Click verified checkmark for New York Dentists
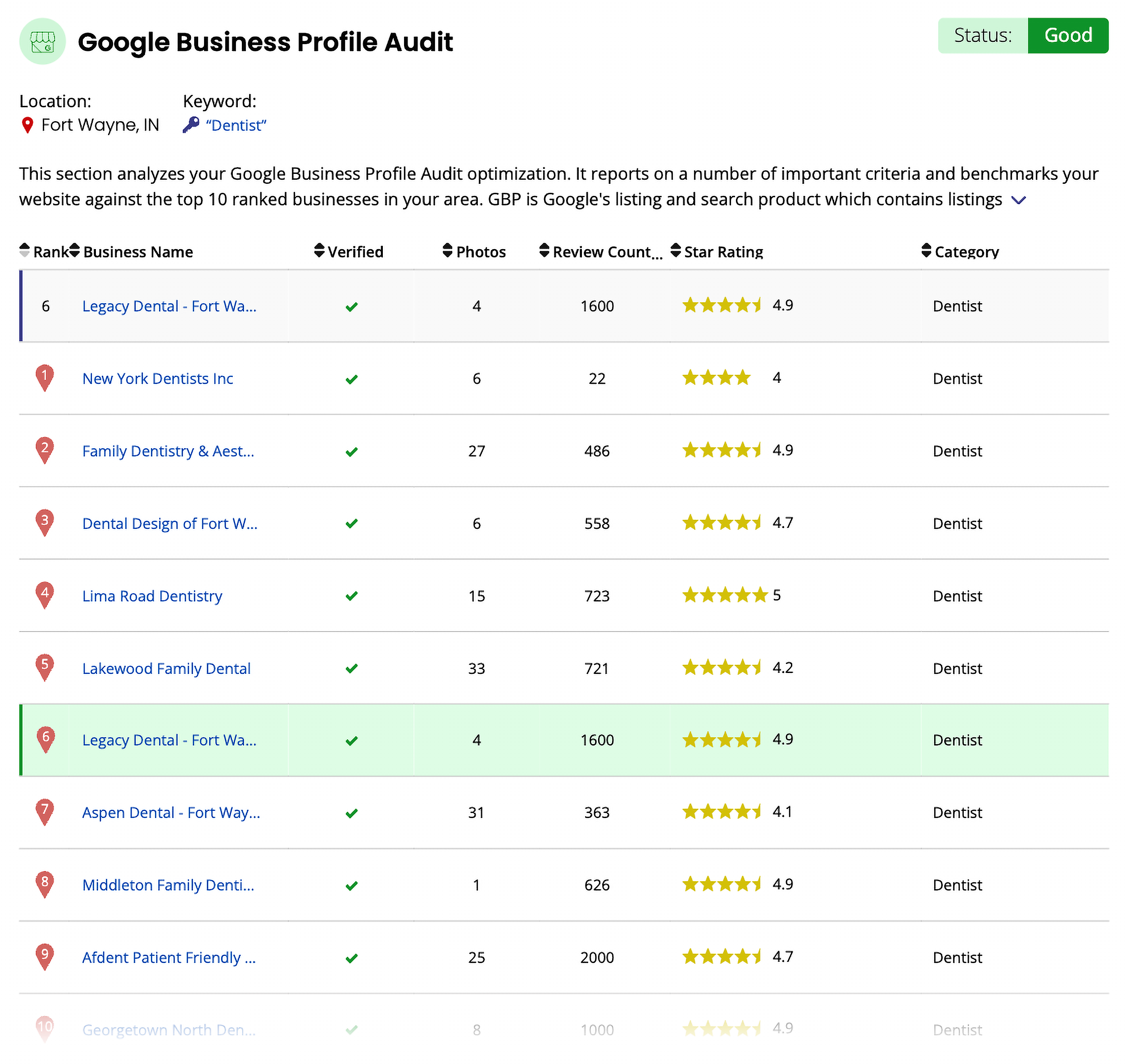The width and height of the screenshot is (1126, 1064). (x=351, y=379)
